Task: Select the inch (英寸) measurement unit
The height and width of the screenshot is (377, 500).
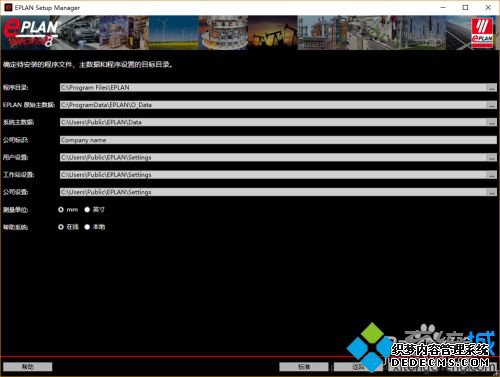Action: point(87,210)
